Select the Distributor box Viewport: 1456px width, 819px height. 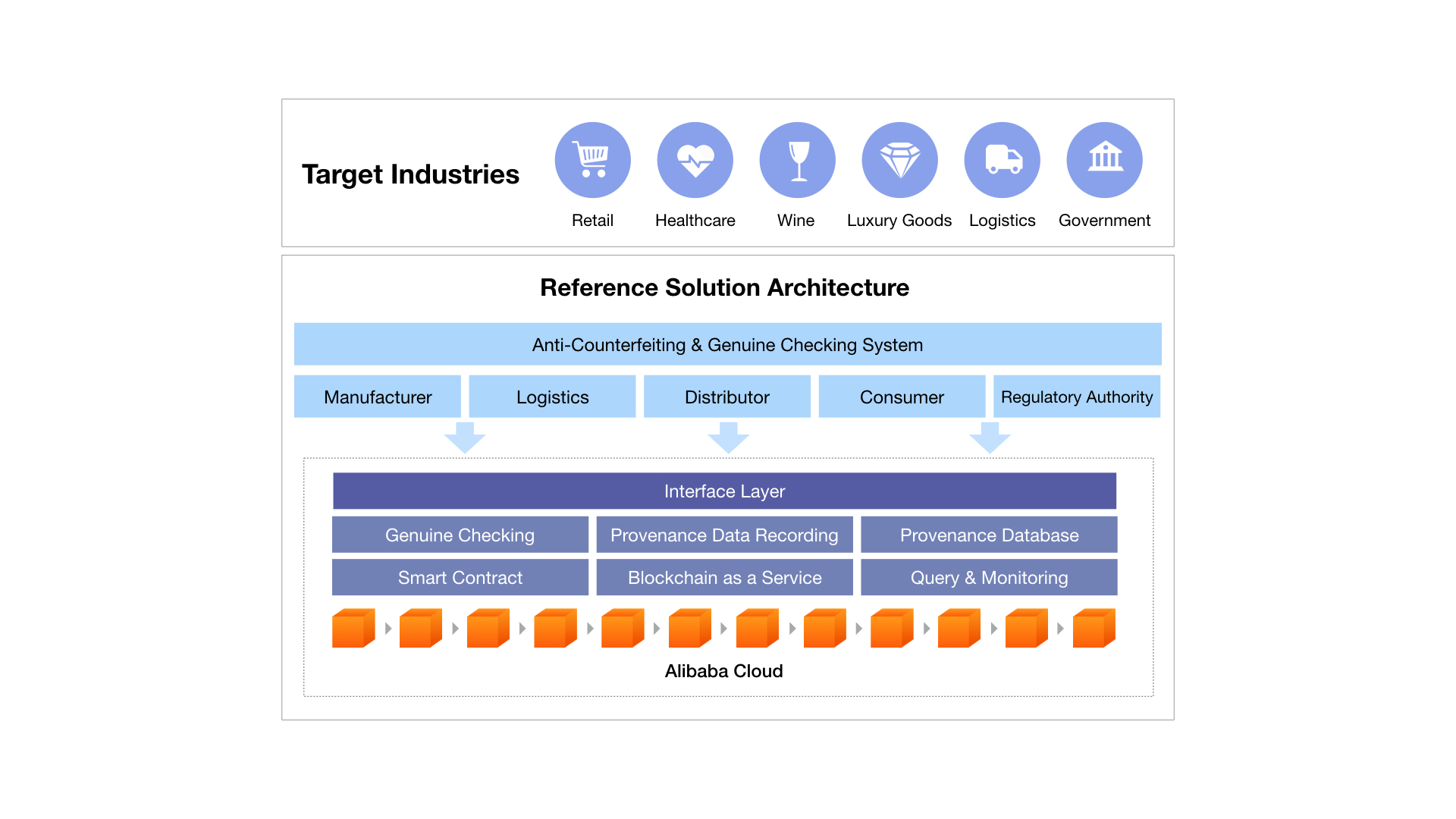point(727,397)
